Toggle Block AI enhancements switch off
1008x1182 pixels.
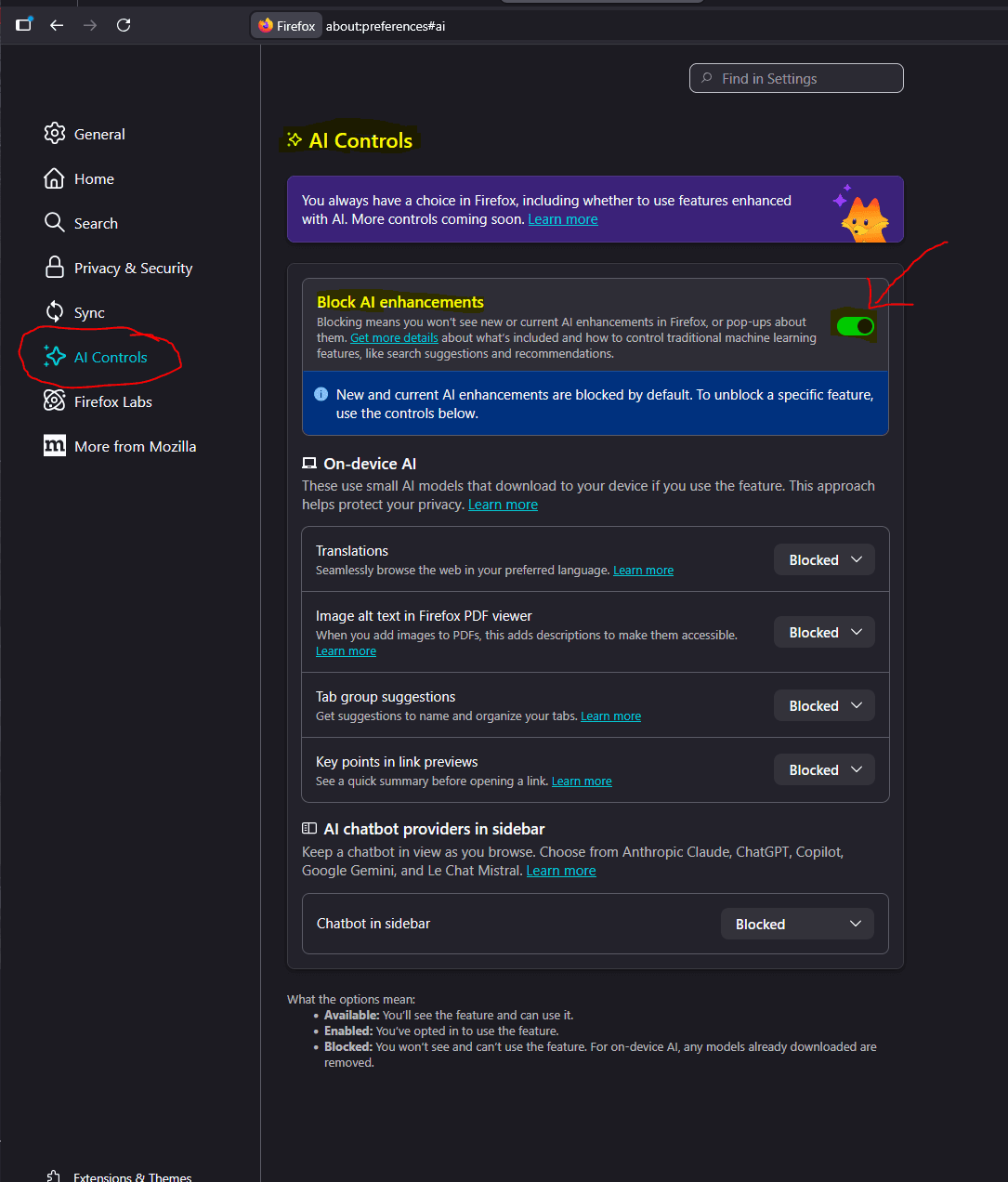tap(856, 326)
